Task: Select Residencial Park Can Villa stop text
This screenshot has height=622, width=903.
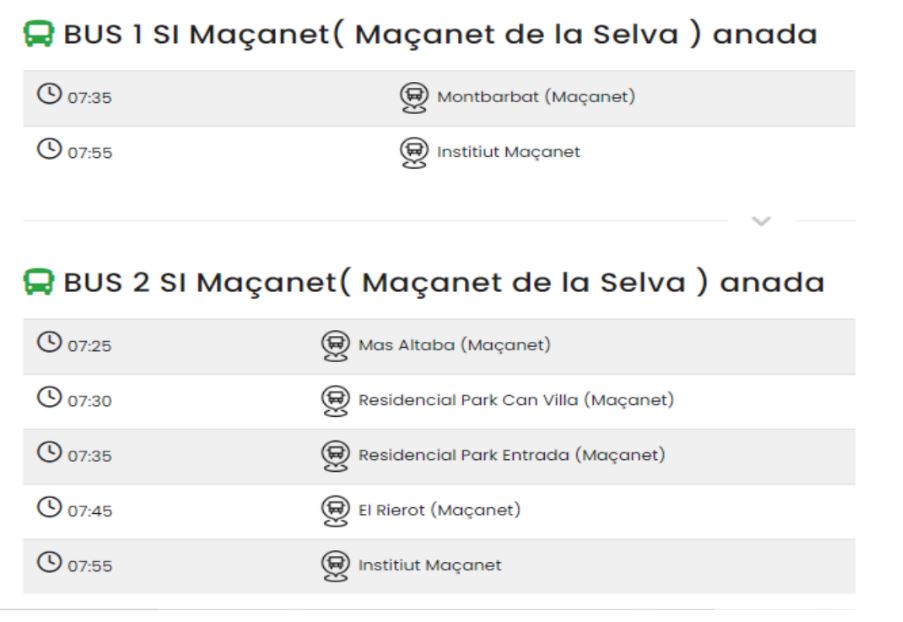Action: pos(516,401)
